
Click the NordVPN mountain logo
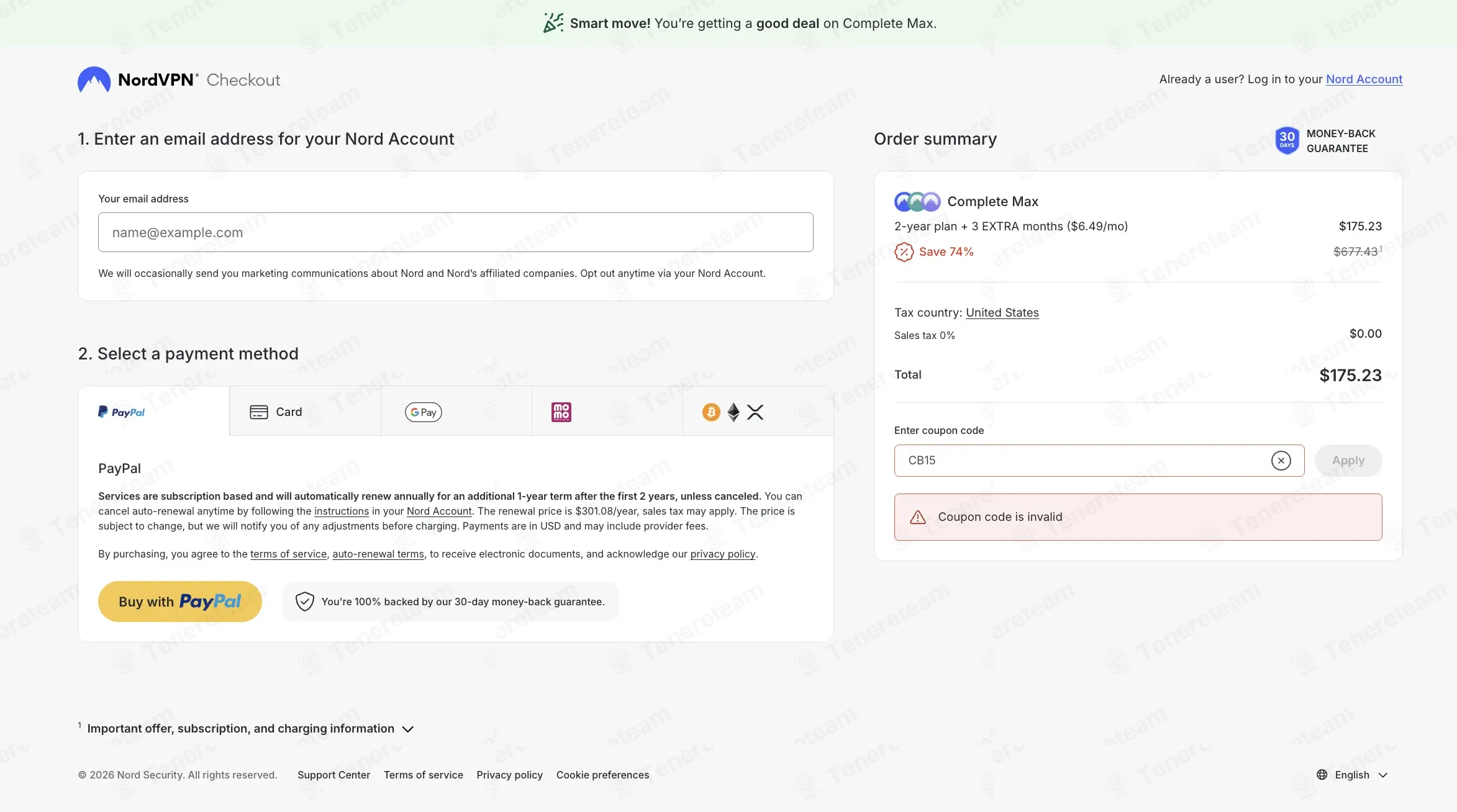[x=94, y=79]
